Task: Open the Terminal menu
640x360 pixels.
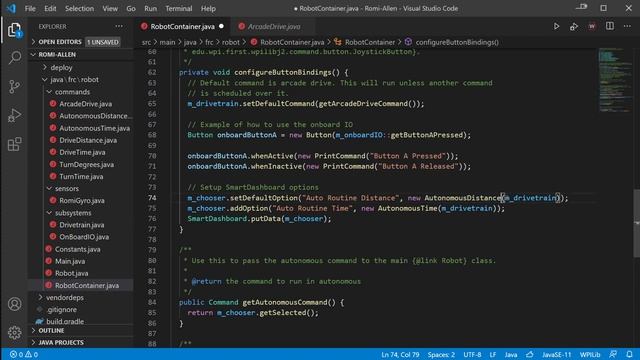Action: (x=179, y=8)
